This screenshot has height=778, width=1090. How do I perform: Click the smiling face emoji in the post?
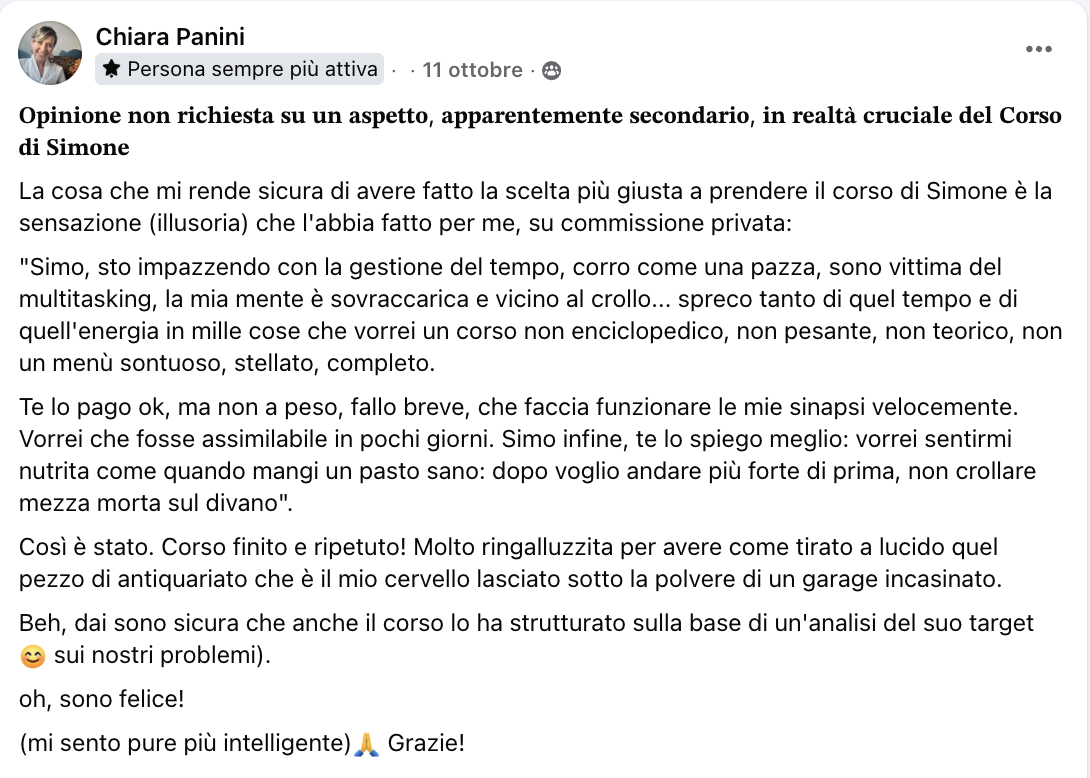[x=33, y=657]
